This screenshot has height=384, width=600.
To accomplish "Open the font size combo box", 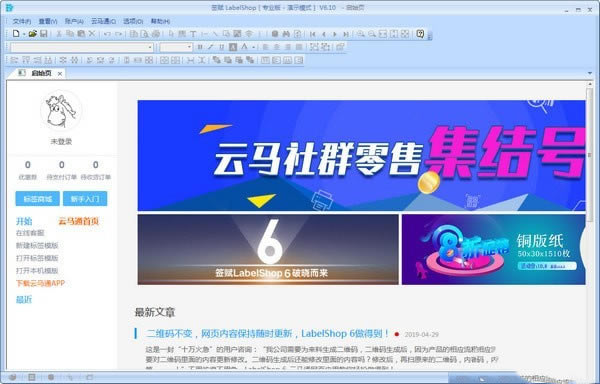I will [176, 47].
